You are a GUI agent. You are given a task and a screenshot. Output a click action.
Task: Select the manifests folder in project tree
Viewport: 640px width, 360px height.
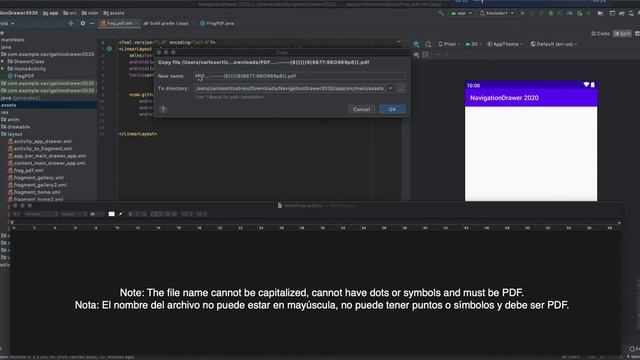click(13, 40)
